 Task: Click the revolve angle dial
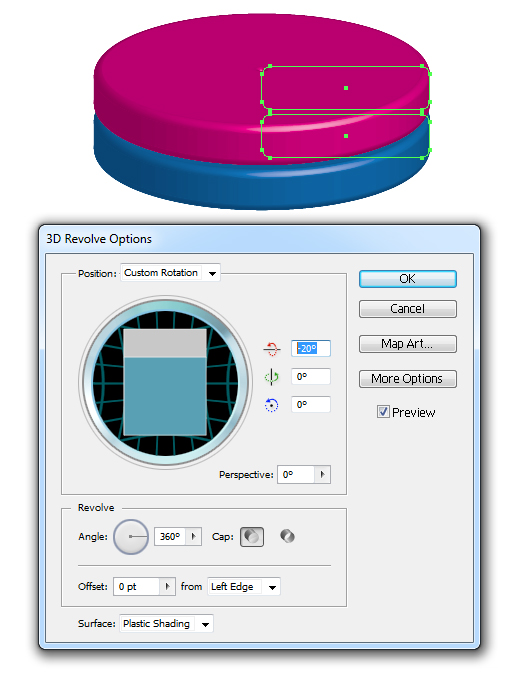[x=131, y=537]
